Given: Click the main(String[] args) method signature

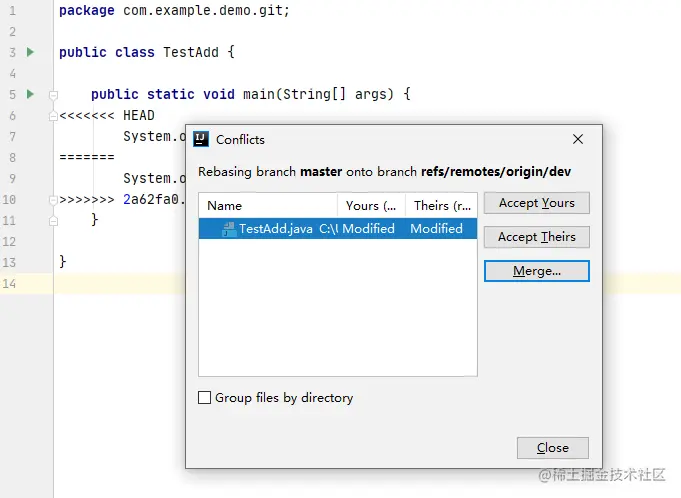Looking at the screenshot, I should (318, 94).
